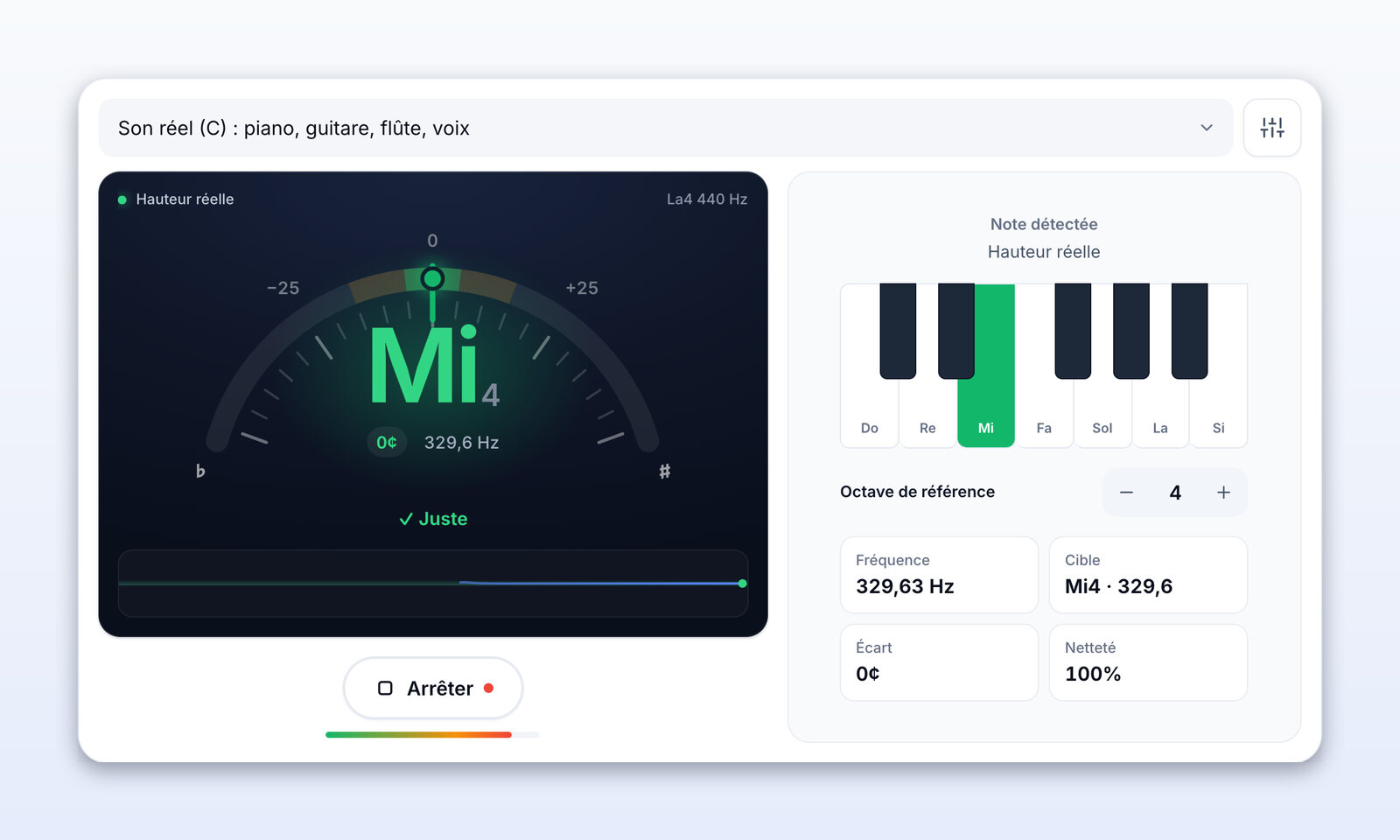The width and height of the screenshot is (1400, 840).
Task: Select the La piano key
Action: coord(1160,416)
